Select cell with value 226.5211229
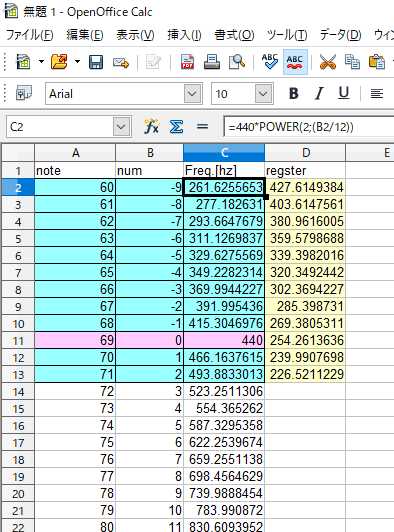Viewport: 394px width, 532px height. click(305, 374)
